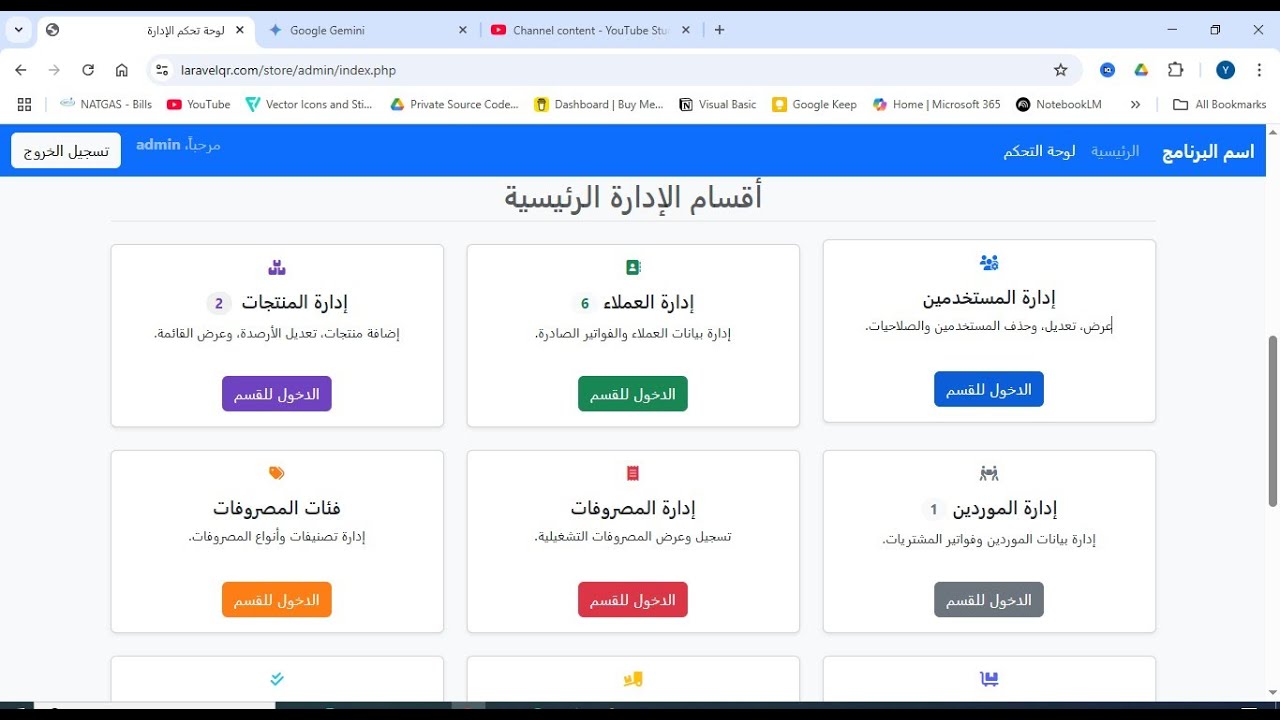Click the تسجيل الخروج logout button
Image resolution: width=1280 pixels, height=720 pixels.
tap(66, 151)
